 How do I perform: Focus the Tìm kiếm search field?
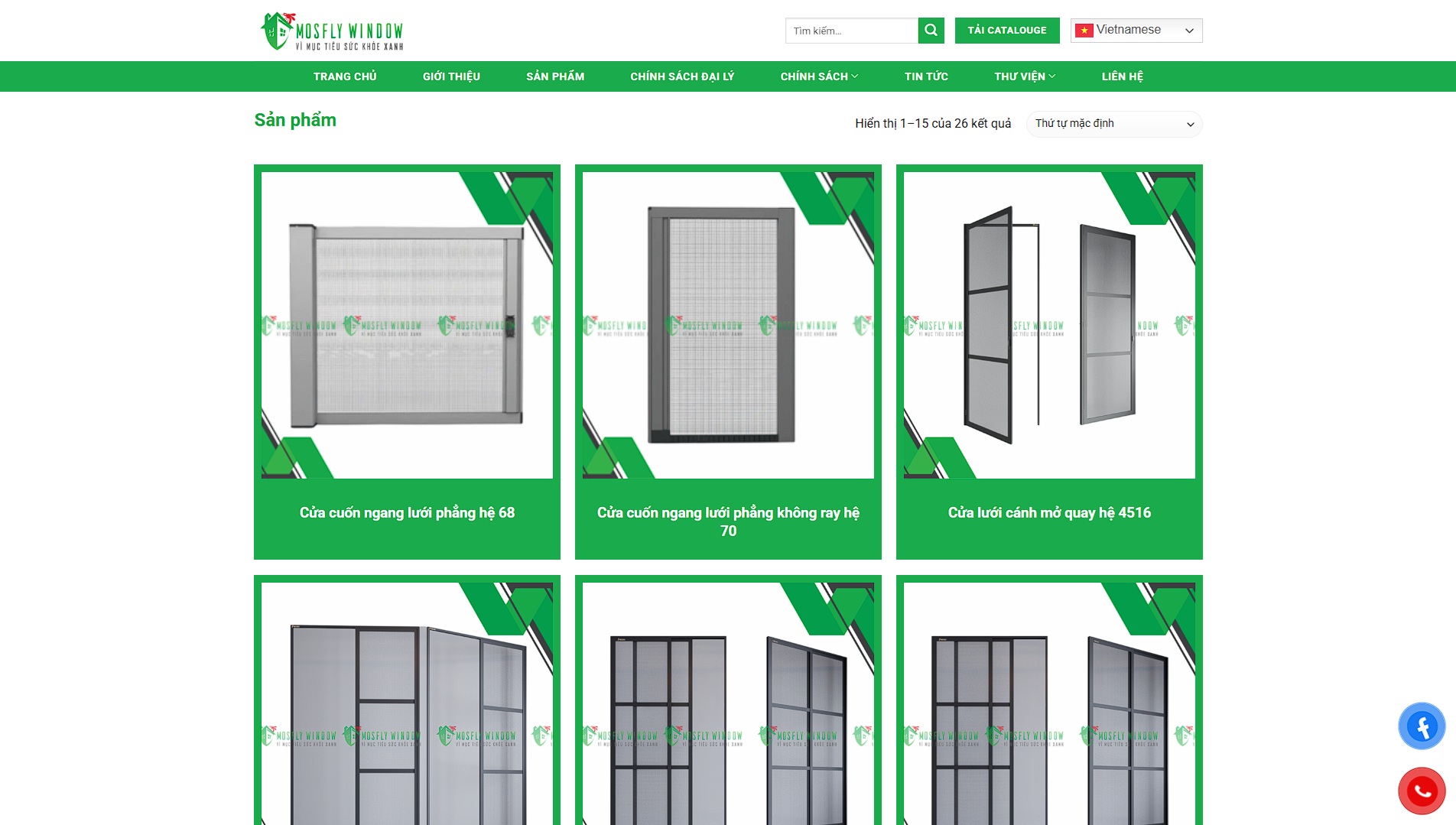point(851,31)
